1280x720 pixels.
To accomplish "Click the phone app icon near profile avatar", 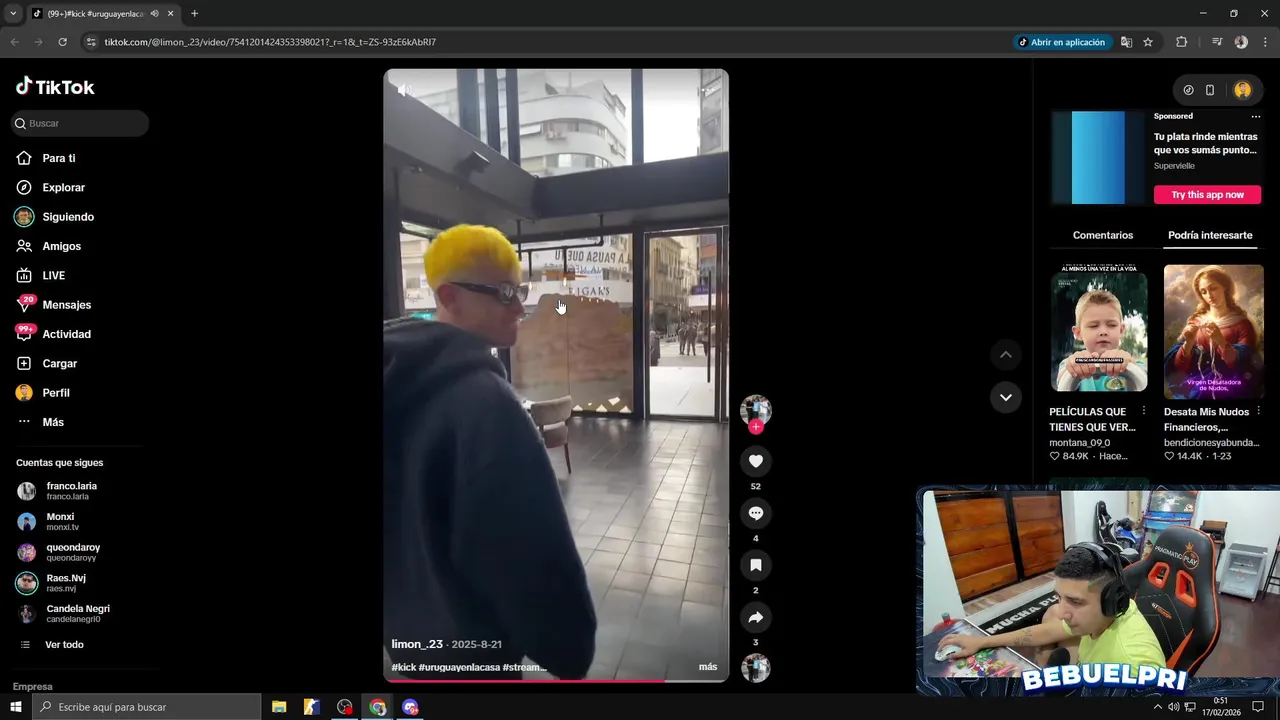I will pyautogui.click(x=1210, y=90).
